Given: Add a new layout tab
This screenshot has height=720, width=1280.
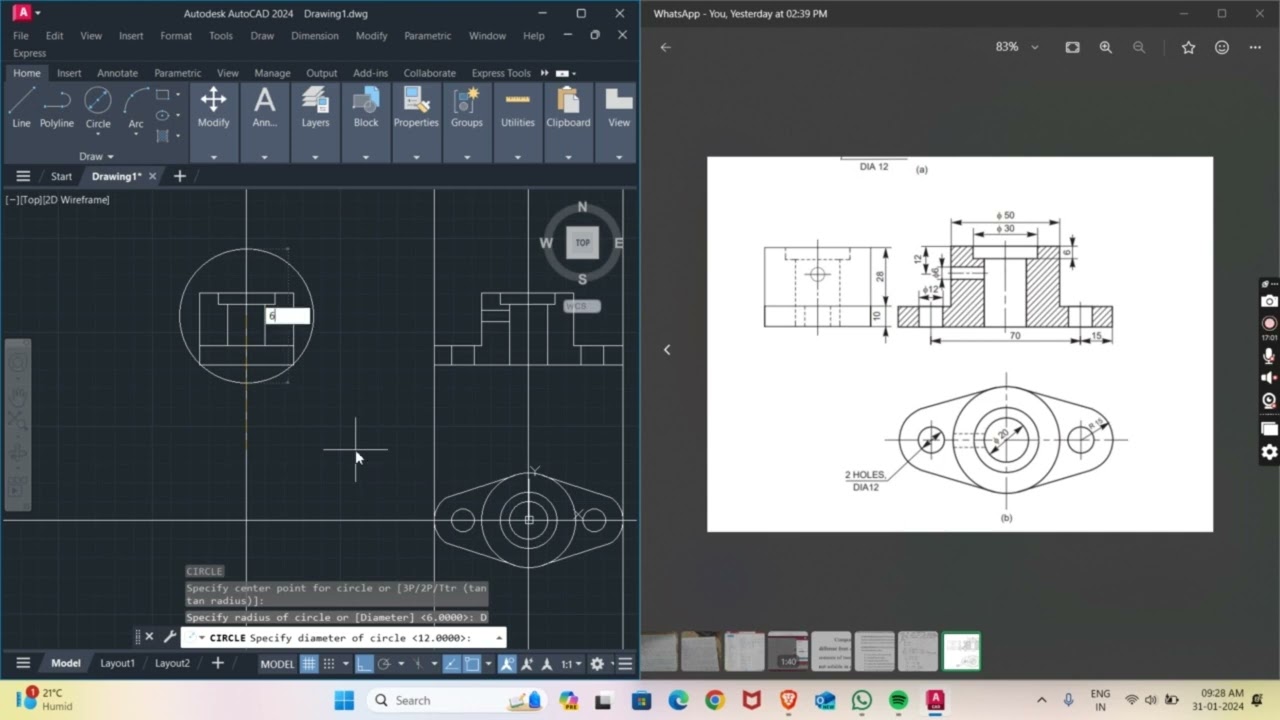Looking at the screenshot, I should pyautogui.click(x=217, y=663).
